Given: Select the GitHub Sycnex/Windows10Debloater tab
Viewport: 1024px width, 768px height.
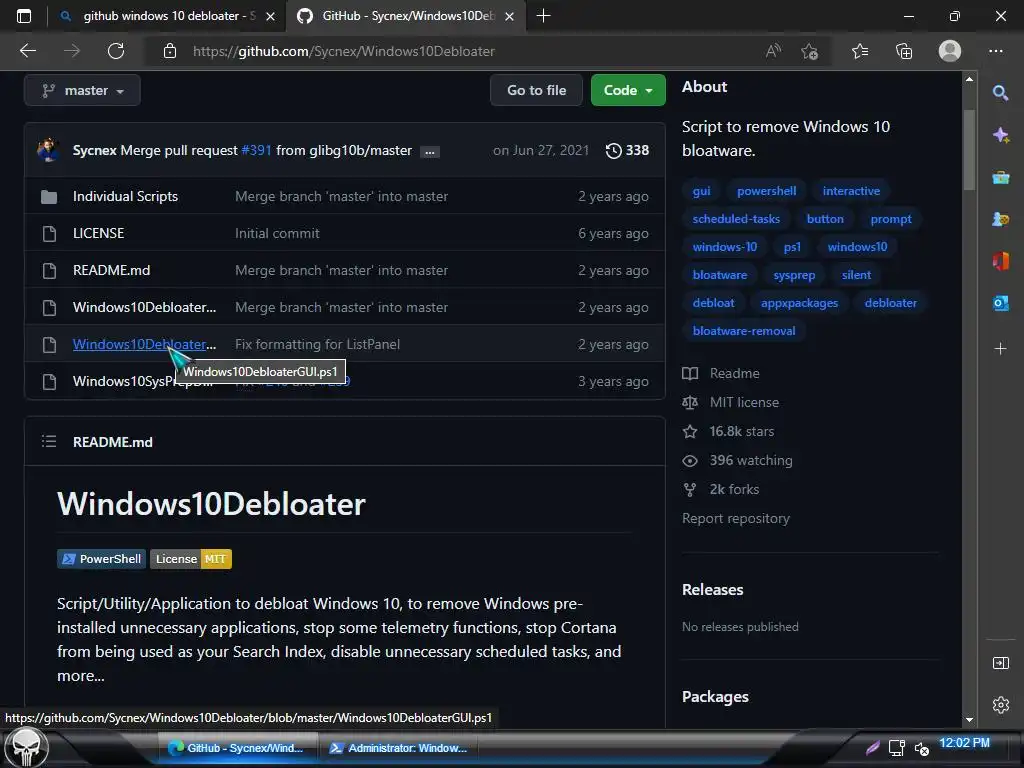Looking at the screenshot, I should tap(405, 16).
